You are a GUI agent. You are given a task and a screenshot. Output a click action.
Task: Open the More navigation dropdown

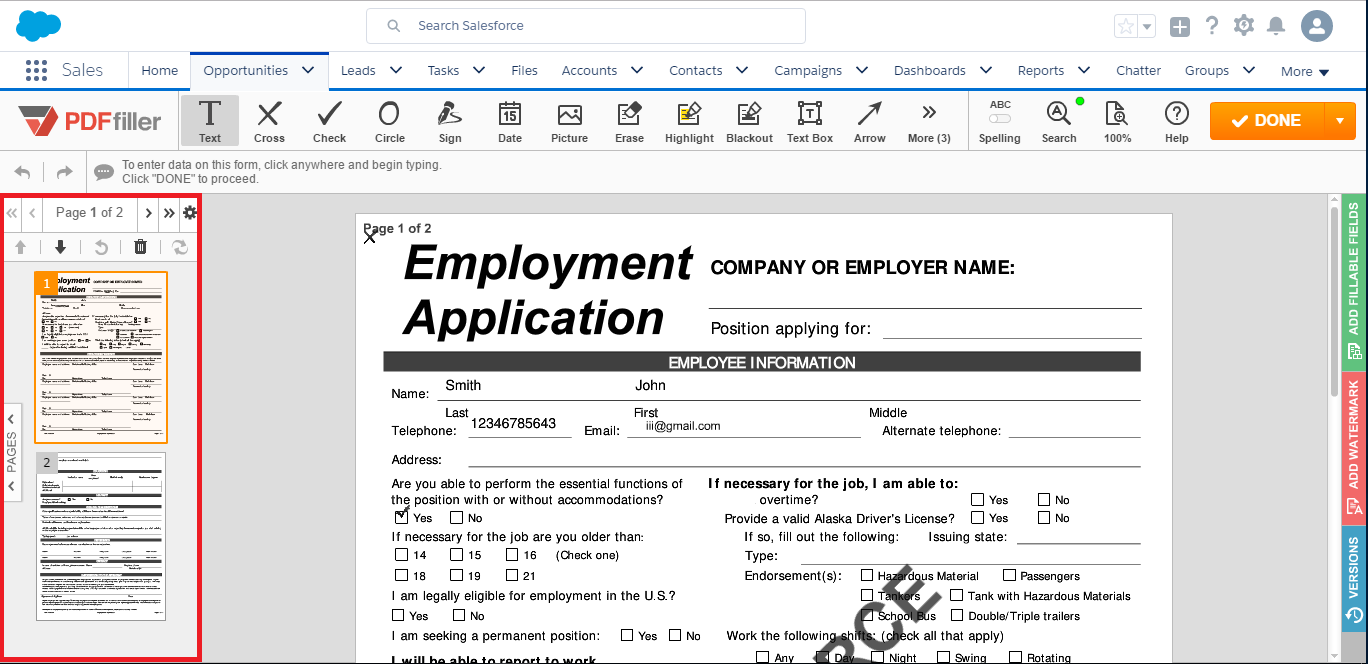1305,71
